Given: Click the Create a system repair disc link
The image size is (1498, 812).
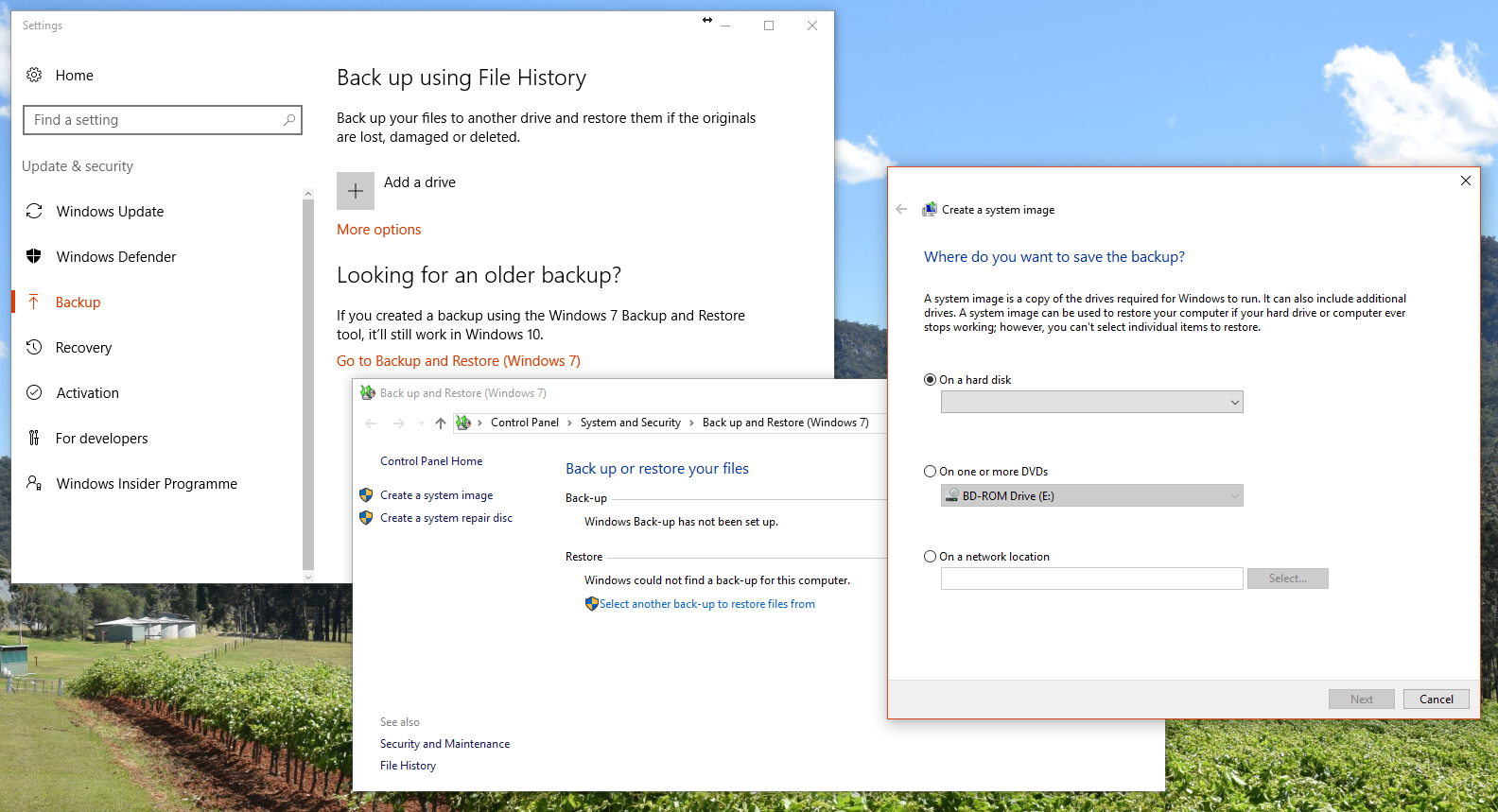Looking at the screenshot, I should (446, 517).
